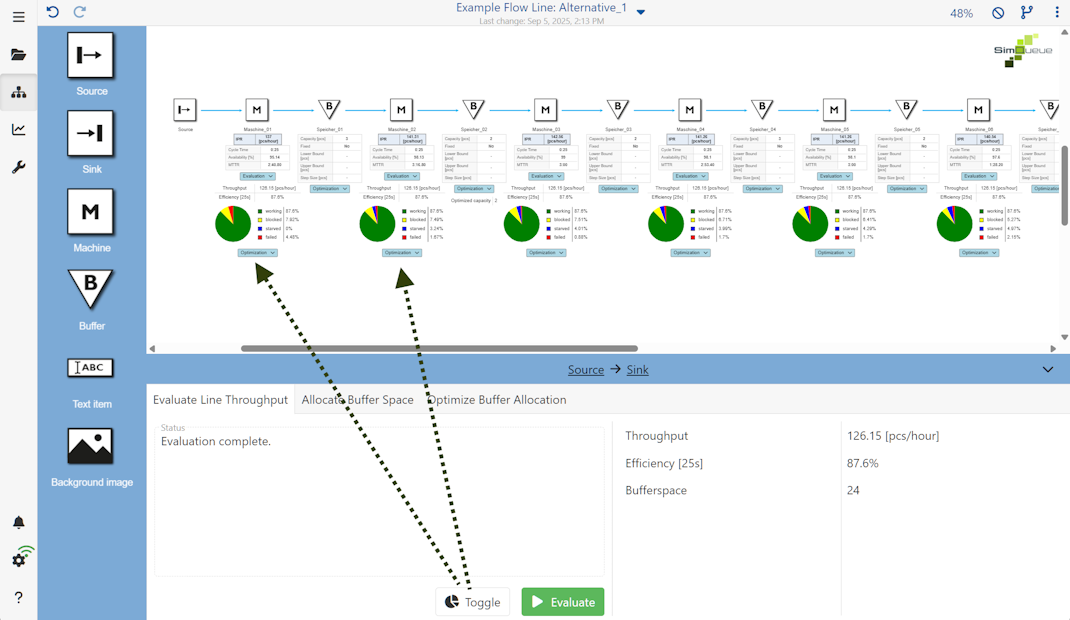Open the hamburger menu at top left
The height and width of the screenshot is (620, 1070).
(18, 16)
